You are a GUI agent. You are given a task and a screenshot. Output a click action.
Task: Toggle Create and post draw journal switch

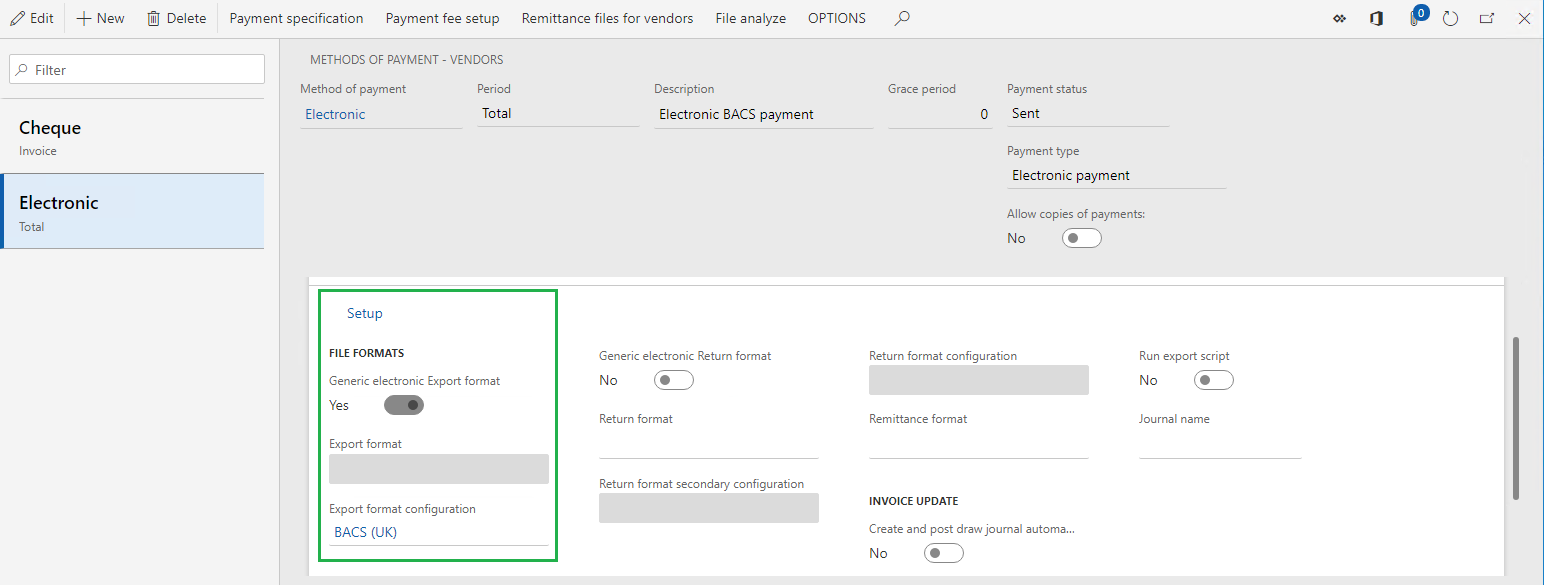point(943,553)
